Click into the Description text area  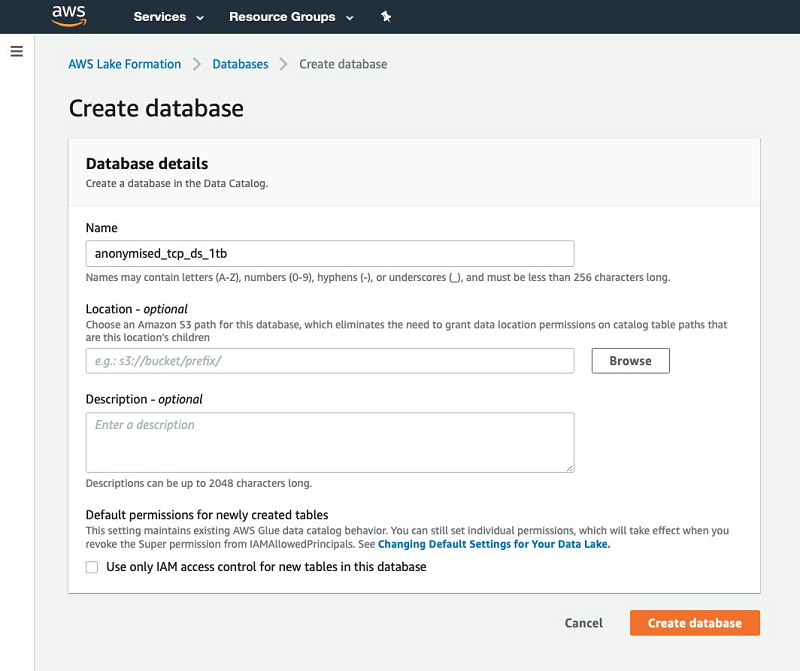point(330,441)
